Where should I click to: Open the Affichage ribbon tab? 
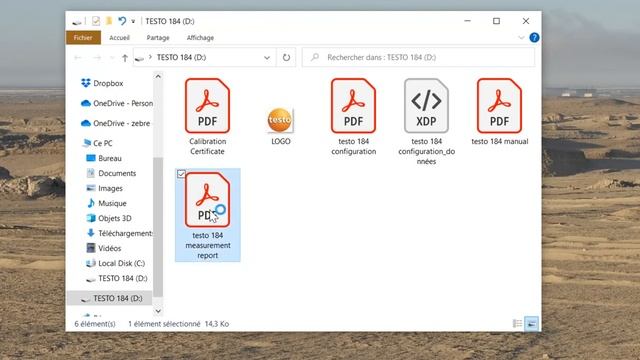point(200,38)
